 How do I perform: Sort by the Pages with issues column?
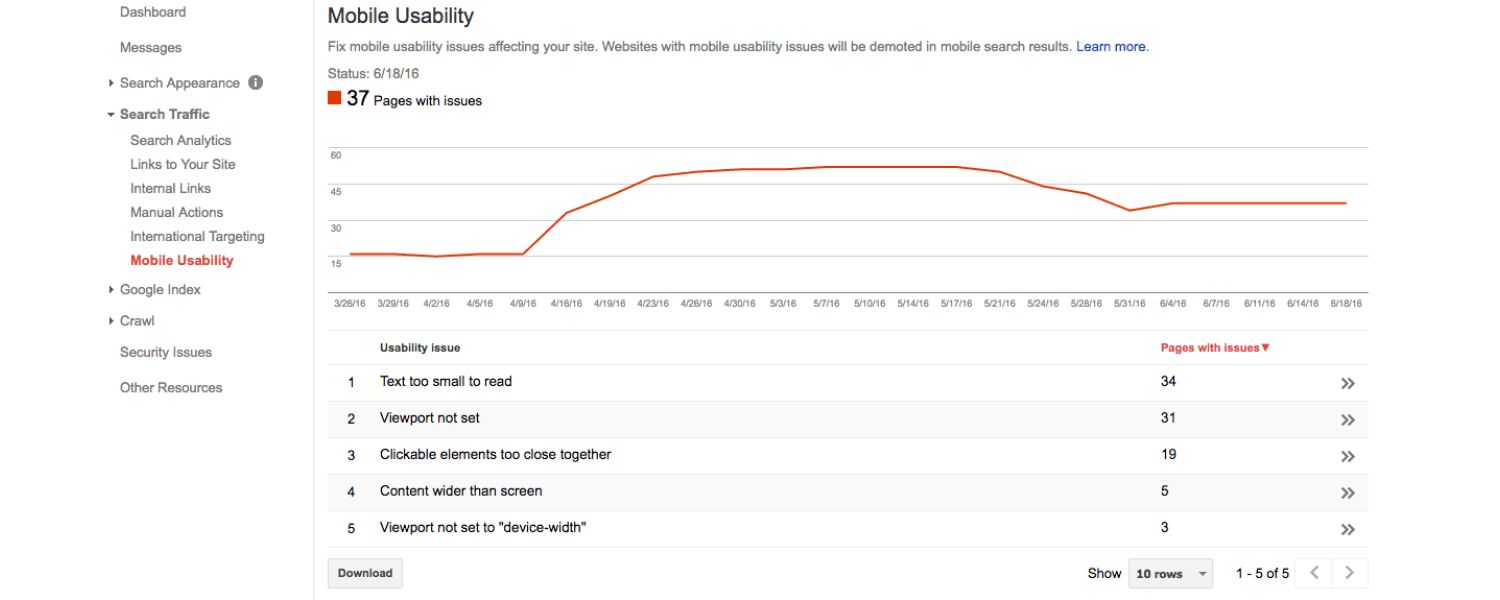1213,346
